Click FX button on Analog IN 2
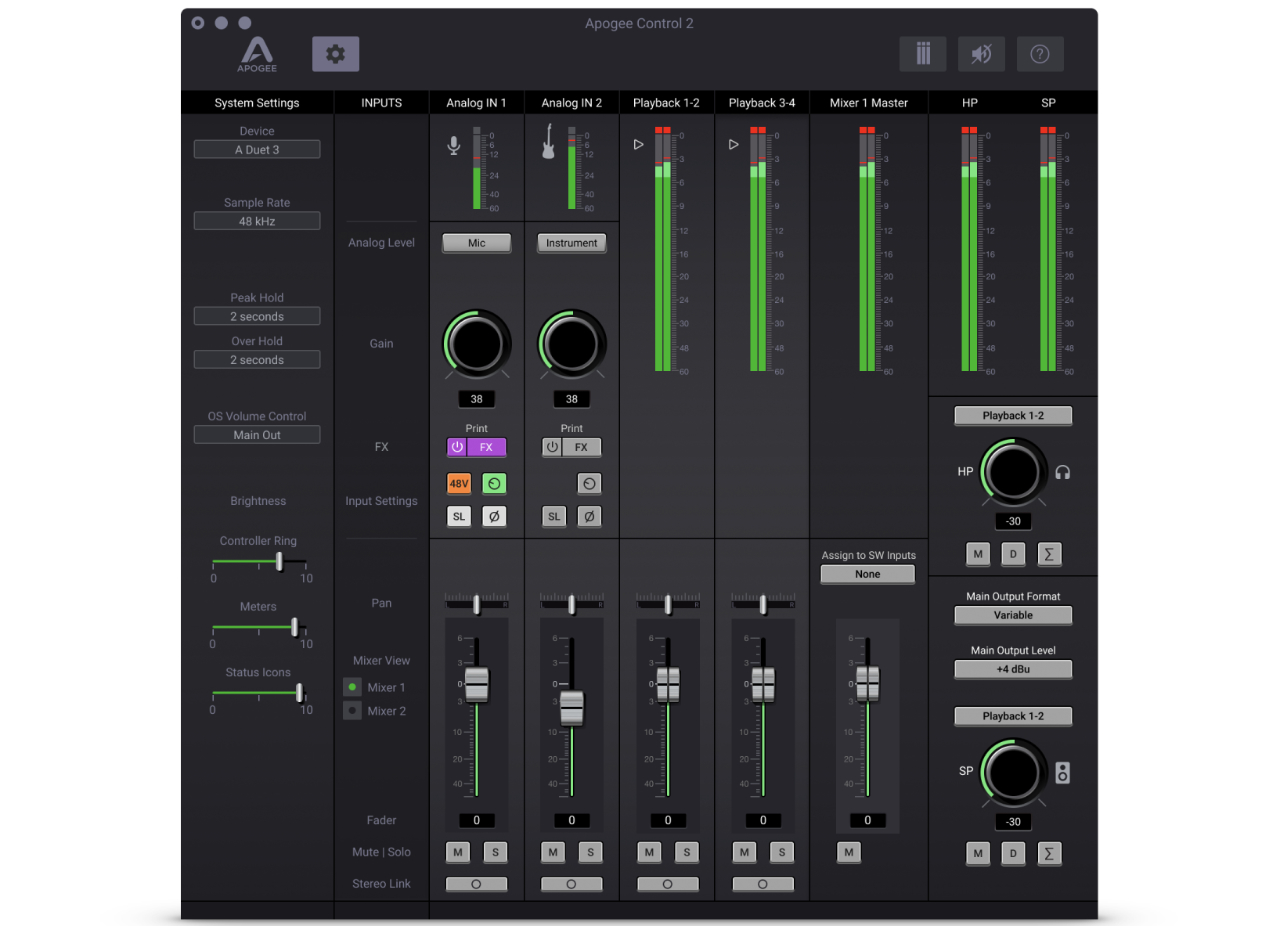The height and width of the screenshot is (926, 1280). pos(581,447)
